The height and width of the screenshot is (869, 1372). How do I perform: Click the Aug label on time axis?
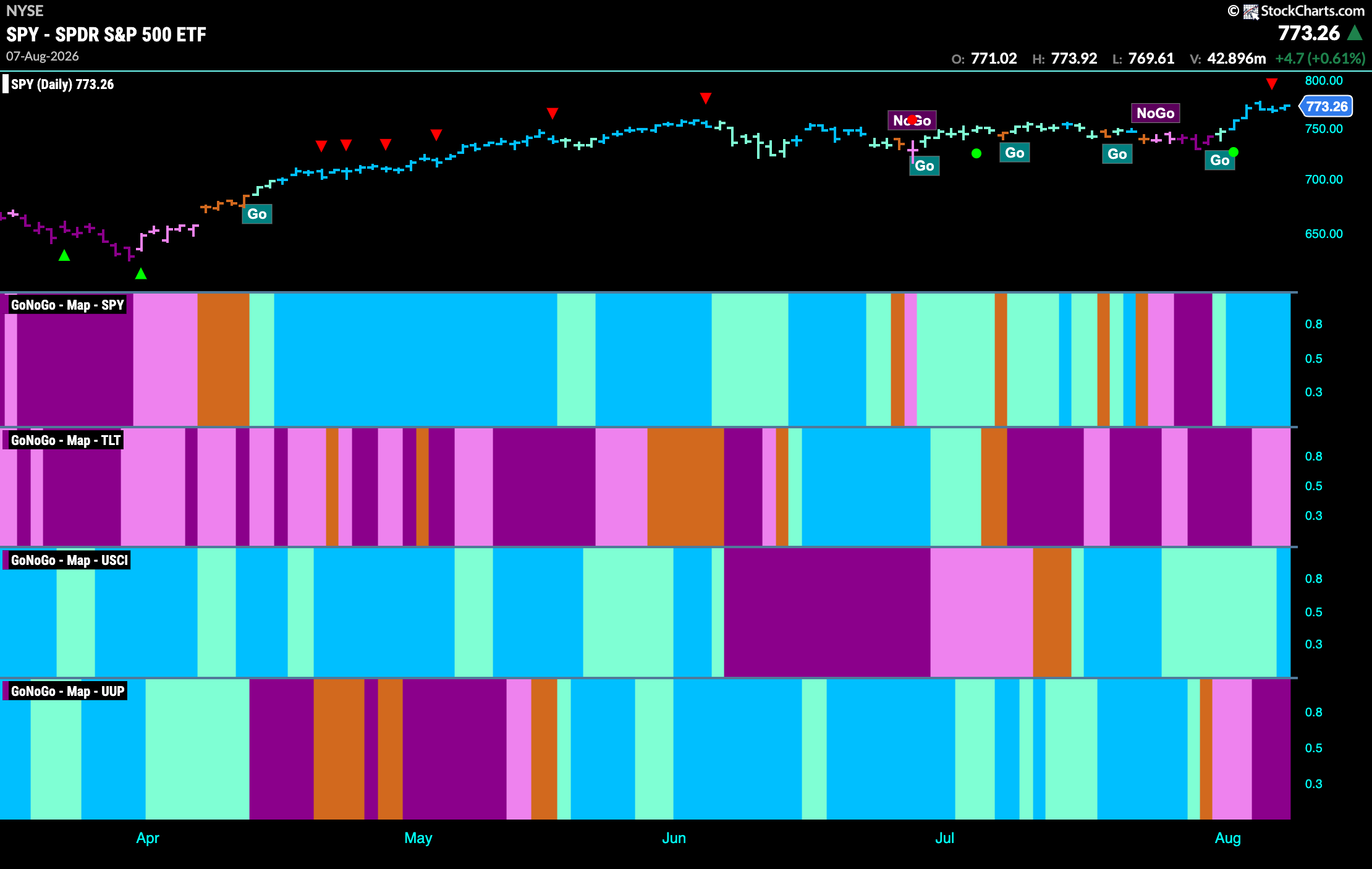1228,838
